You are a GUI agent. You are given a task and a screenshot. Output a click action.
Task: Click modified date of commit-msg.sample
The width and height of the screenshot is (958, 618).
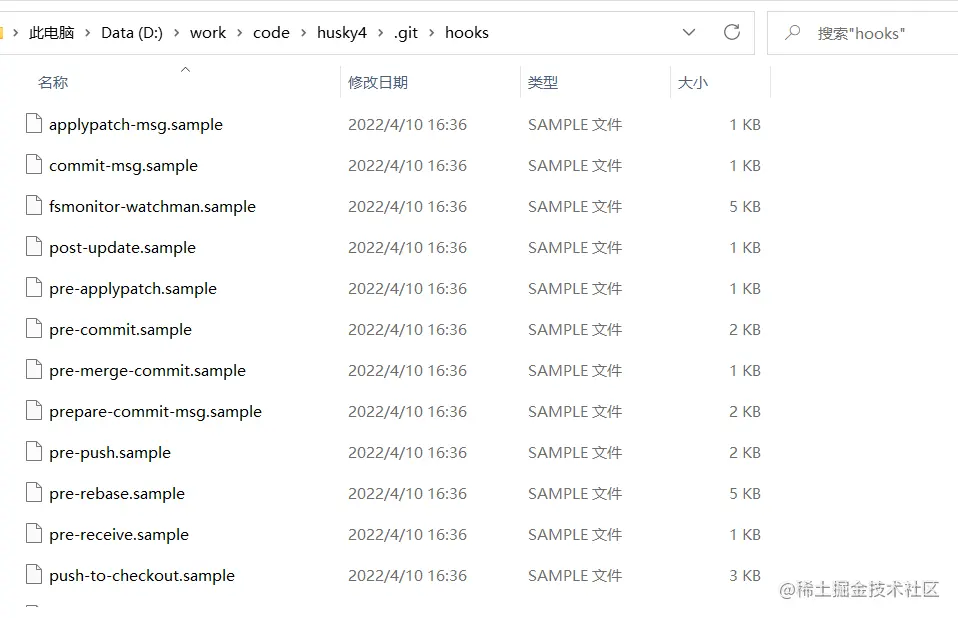[408, 165]
